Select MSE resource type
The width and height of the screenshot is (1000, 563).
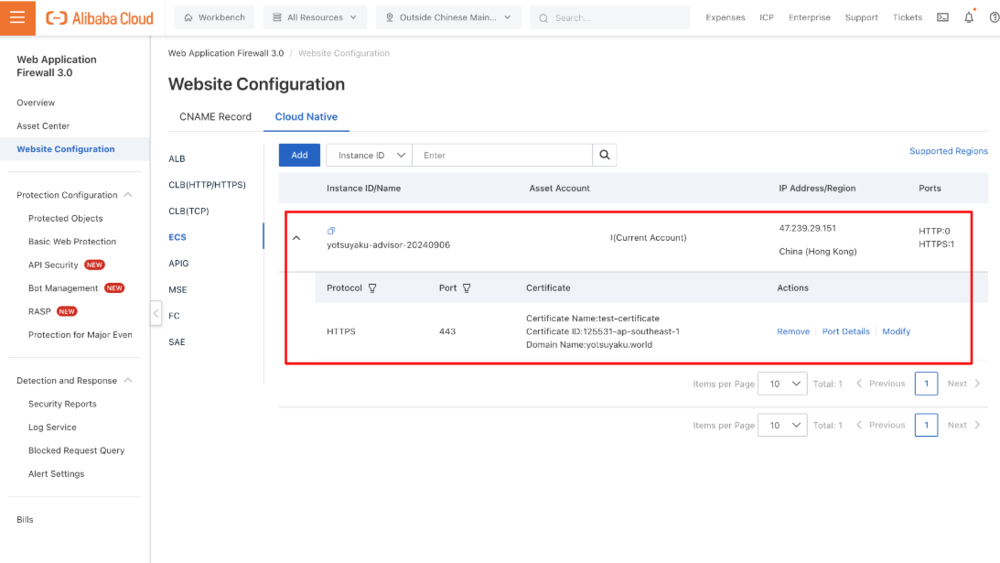tap(178, 289)
